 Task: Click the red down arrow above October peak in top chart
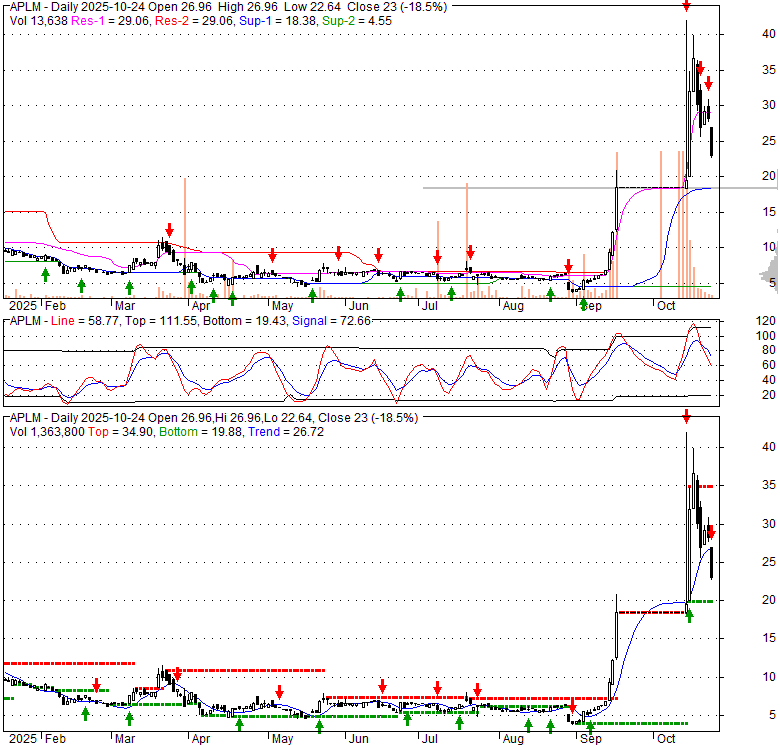[686, 7]
